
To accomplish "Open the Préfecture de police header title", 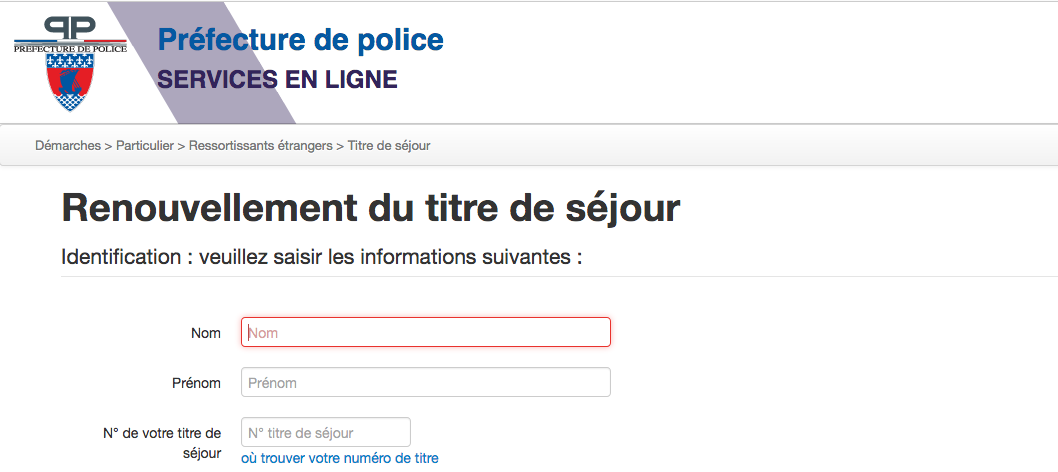I will 300,40.
